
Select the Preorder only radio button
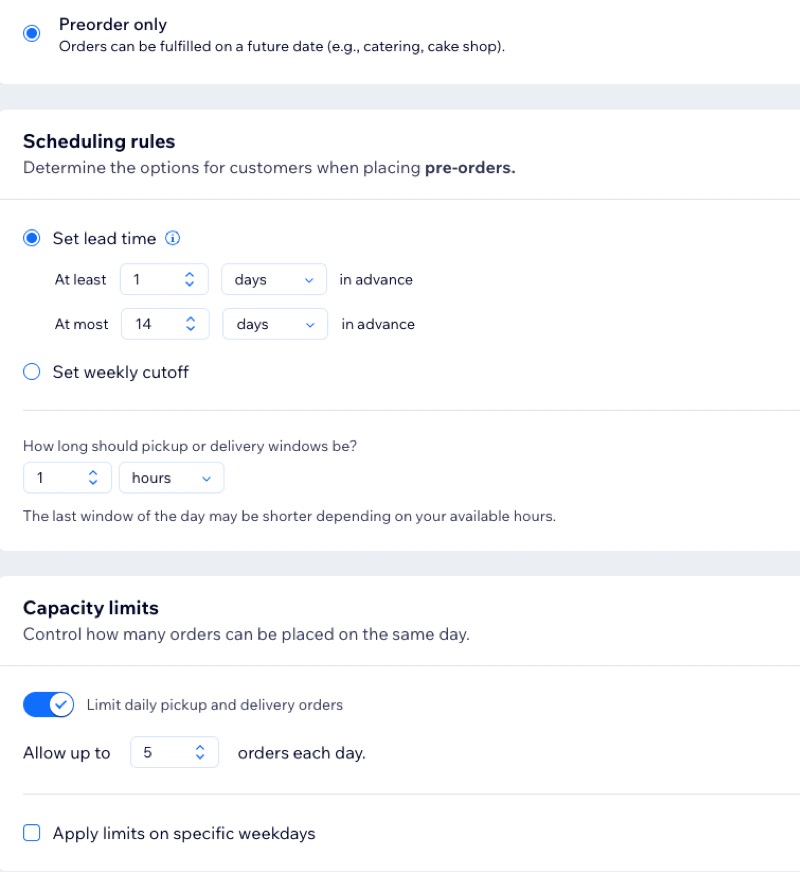32,33
